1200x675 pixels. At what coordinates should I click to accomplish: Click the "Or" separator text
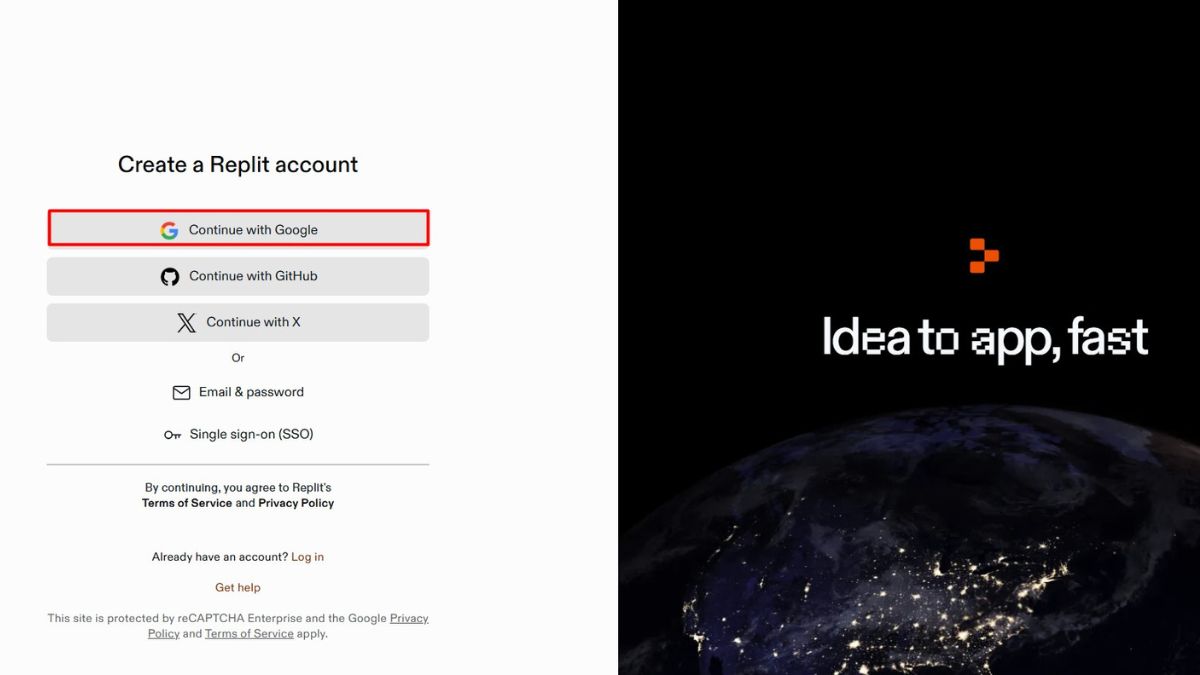tap(238, 357)
